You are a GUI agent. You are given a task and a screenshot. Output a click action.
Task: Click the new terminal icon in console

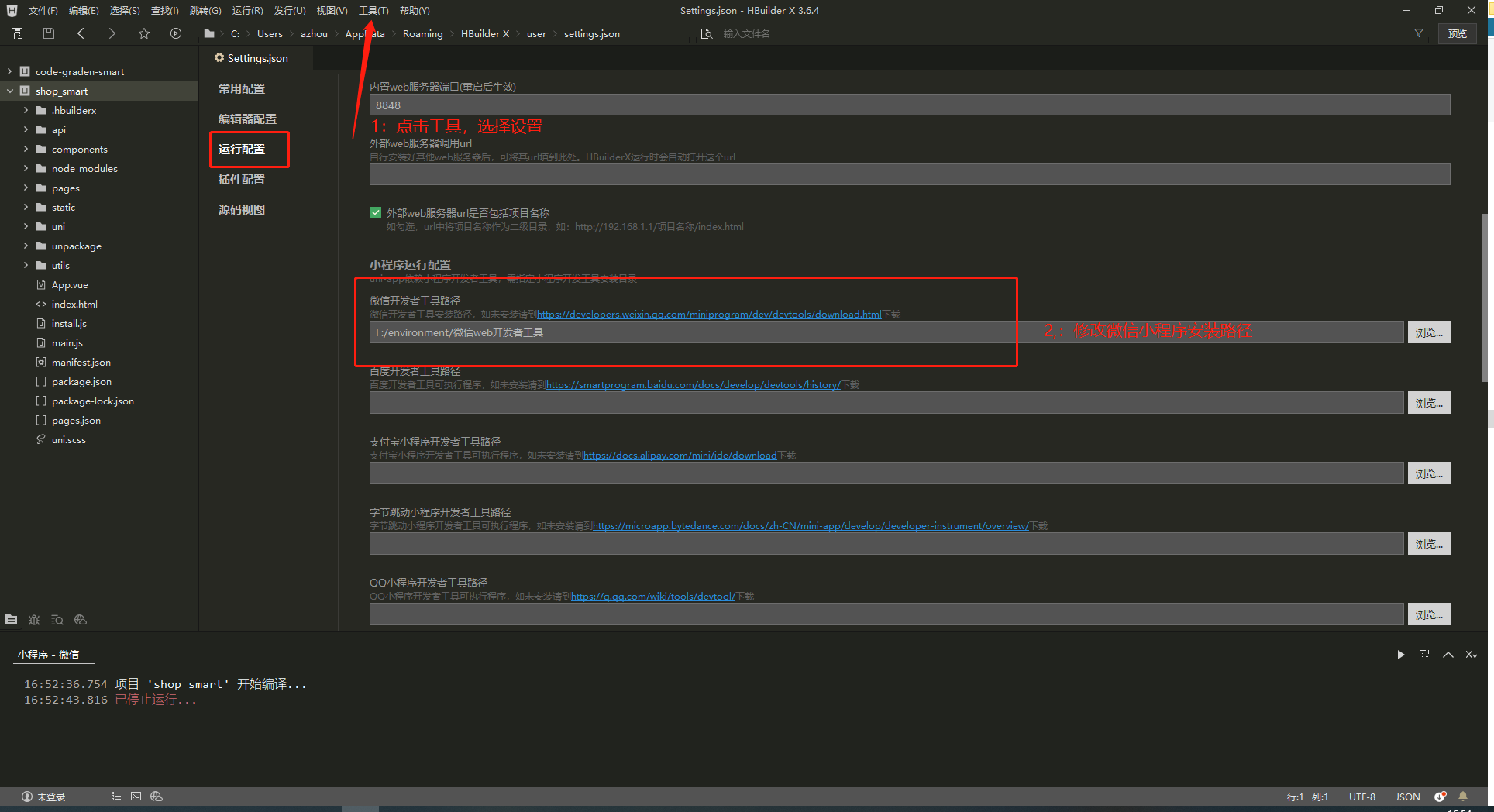pos(1424,655)
